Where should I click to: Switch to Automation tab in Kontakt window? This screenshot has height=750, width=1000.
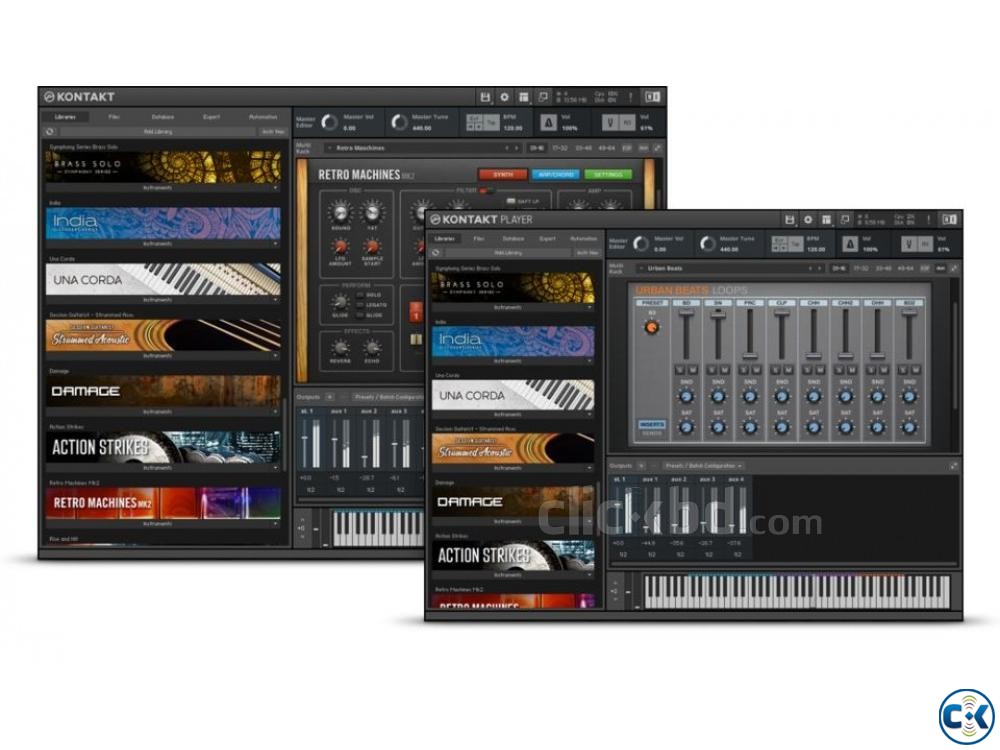click(x=263, y=117)
